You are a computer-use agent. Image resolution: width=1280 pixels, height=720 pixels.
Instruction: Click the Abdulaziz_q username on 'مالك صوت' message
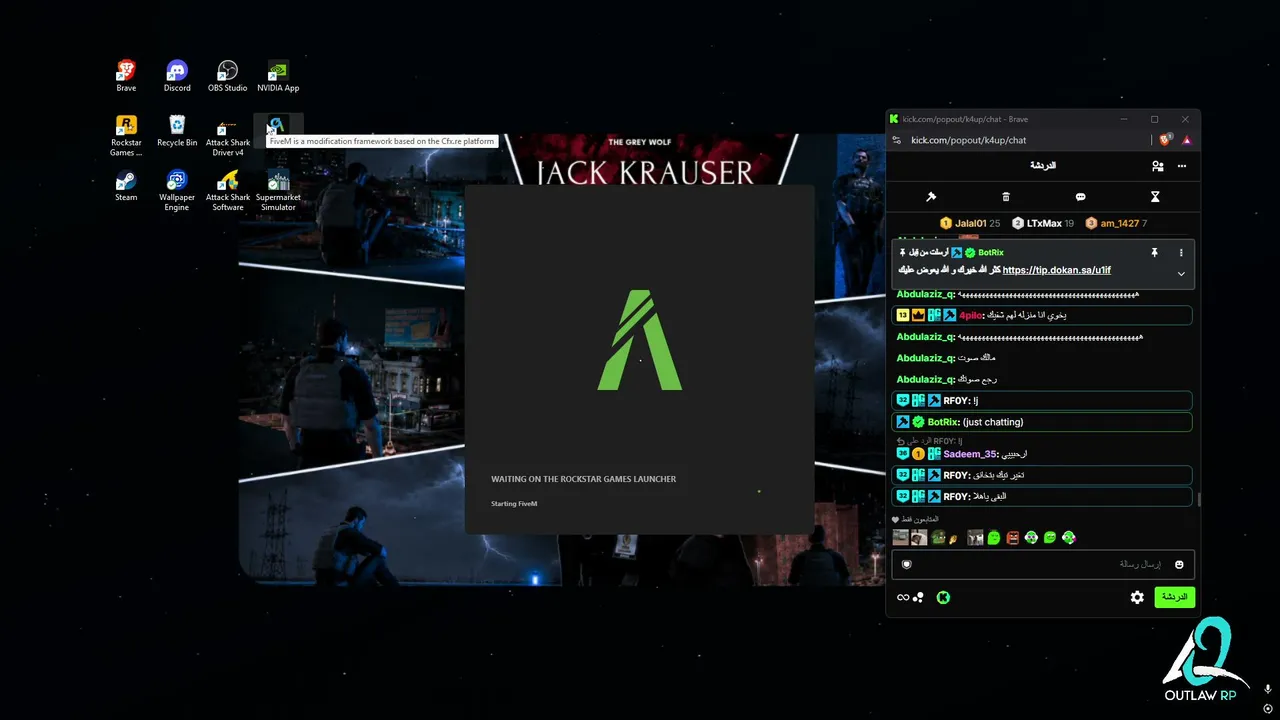click(925, 358)
